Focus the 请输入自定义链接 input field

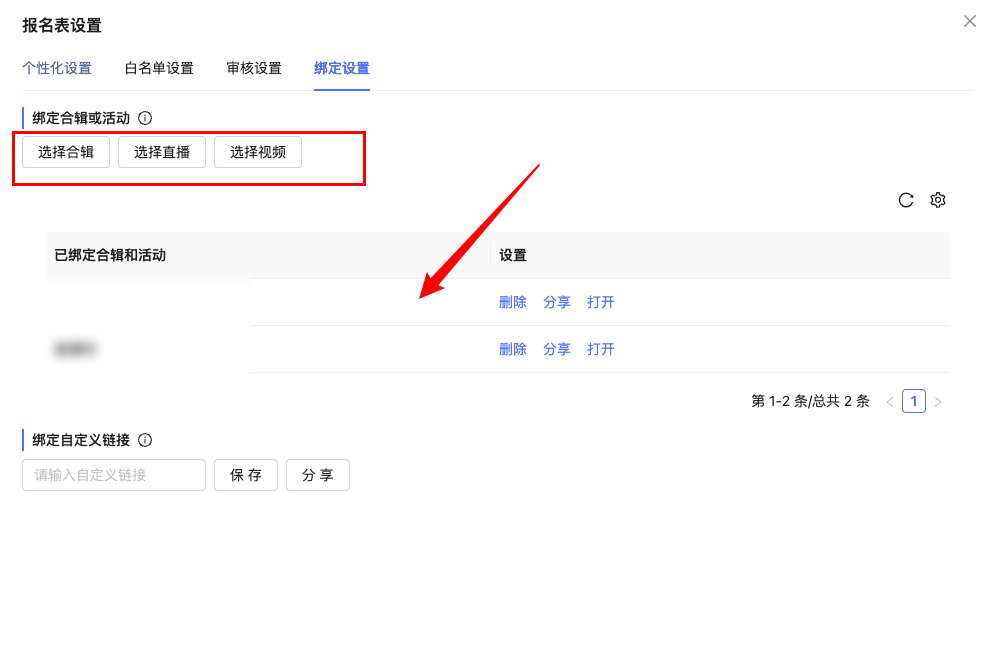(x=114, y=475)
